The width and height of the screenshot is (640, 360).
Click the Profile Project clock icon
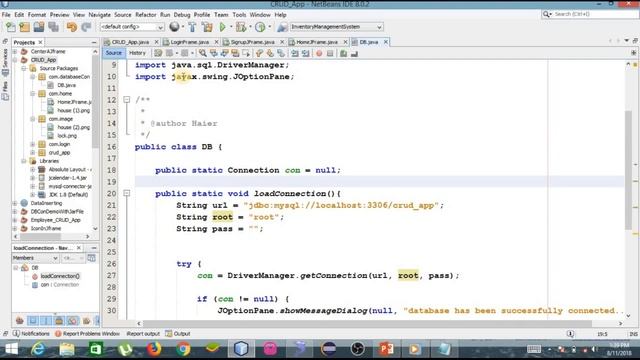tap(260, 27)
